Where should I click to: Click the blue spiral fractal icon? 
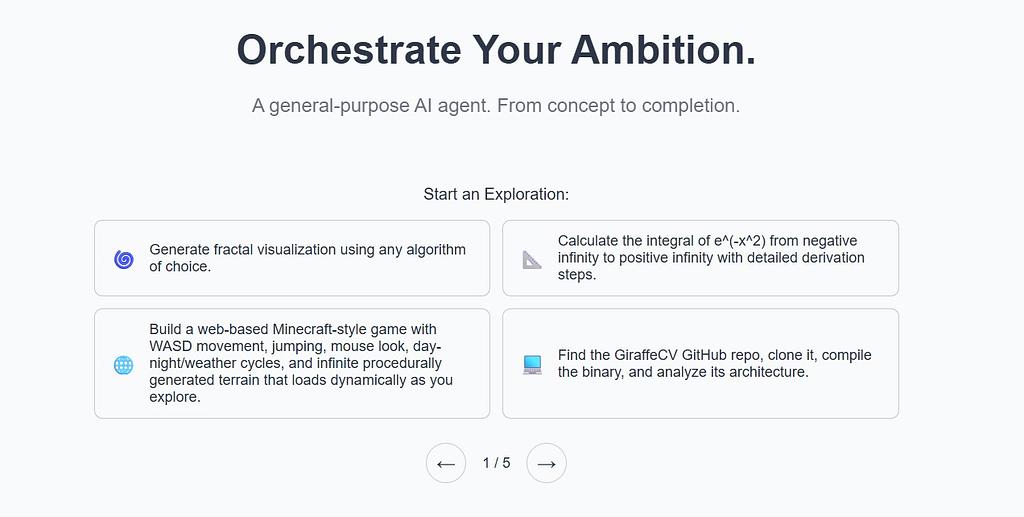124,259
